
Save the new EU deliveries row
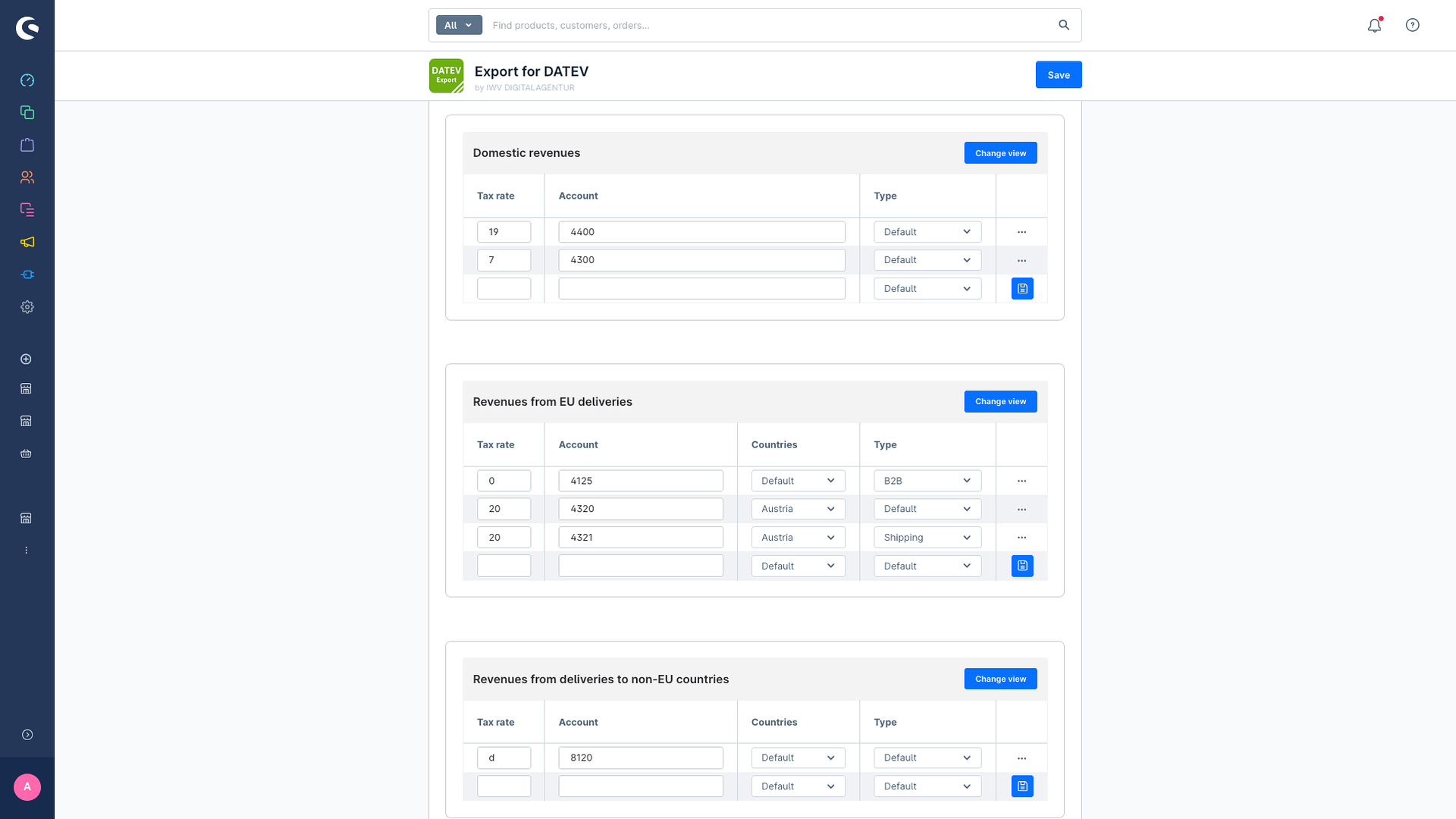1022,566
